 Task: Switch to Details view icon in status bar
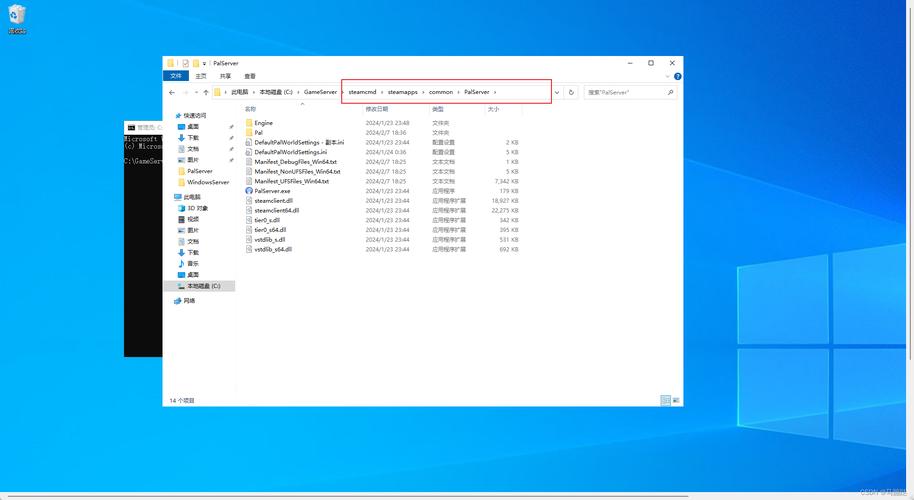pyautogui.click(x=665, y=400)
